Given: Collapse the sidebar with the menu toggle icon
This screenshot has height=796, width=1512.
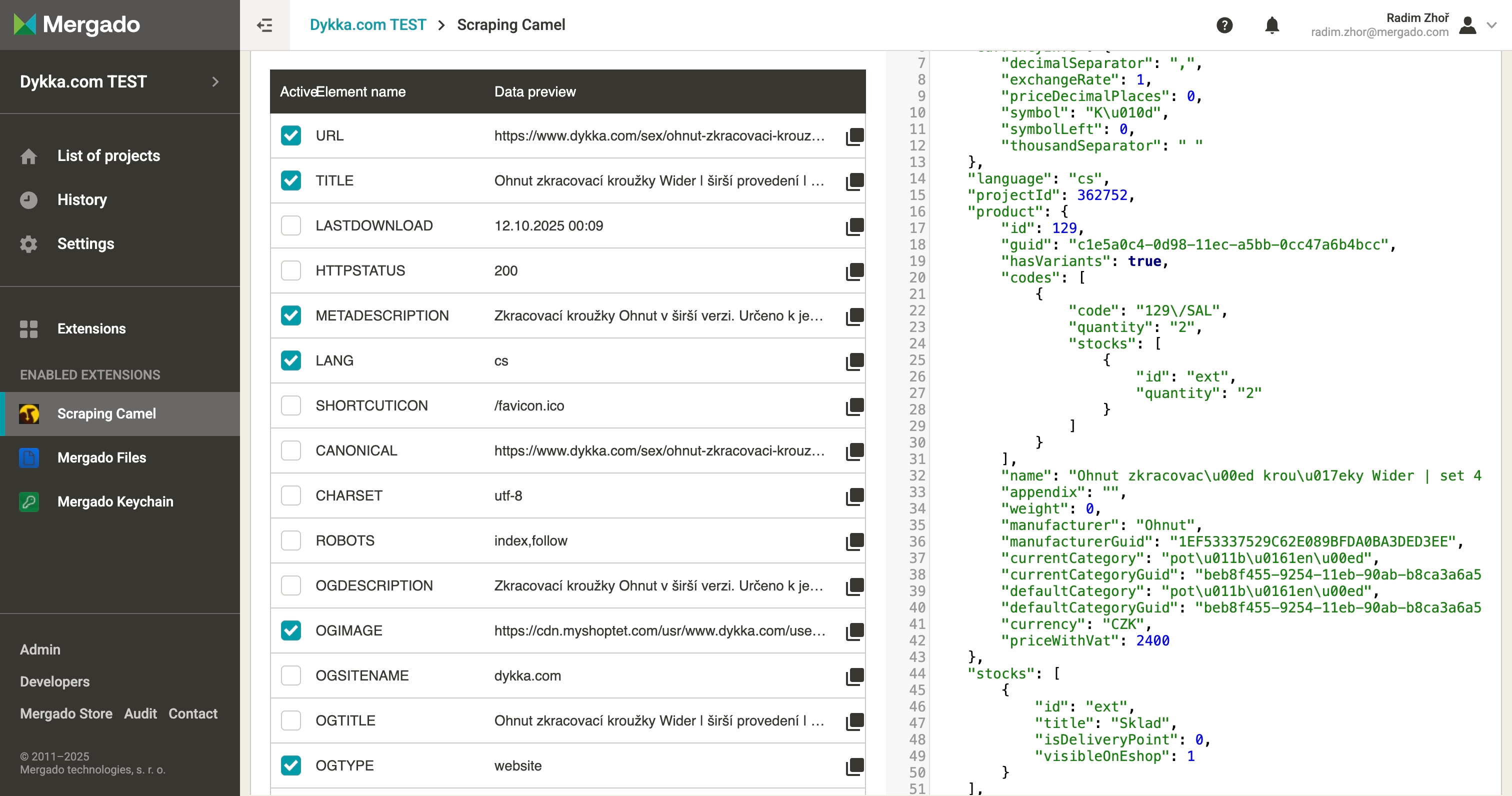Looking at the screenshot, I should [264, 25].
